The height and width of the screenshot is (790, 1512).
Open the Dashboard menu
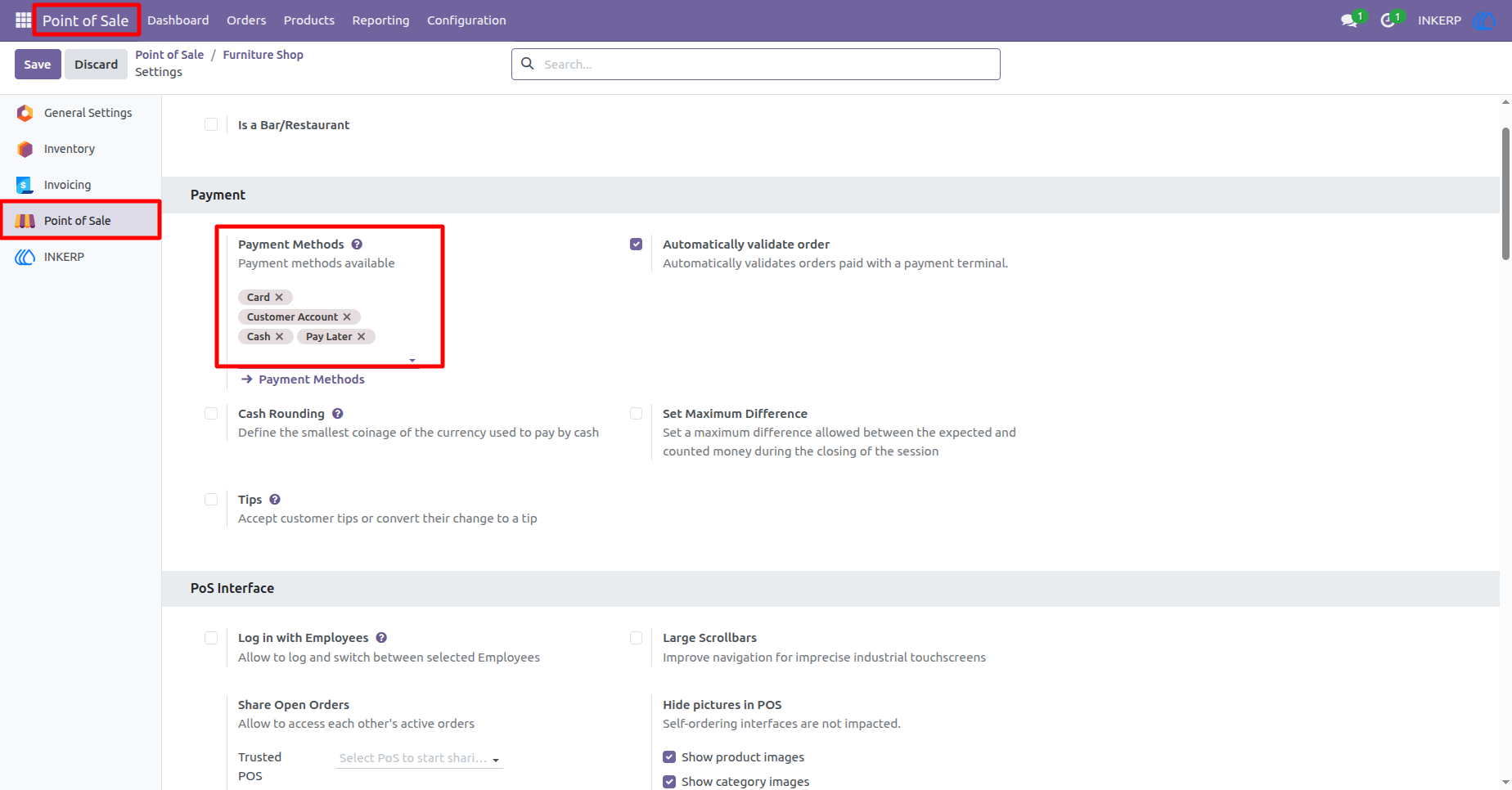pyautogui.click(x=178, y=20)
